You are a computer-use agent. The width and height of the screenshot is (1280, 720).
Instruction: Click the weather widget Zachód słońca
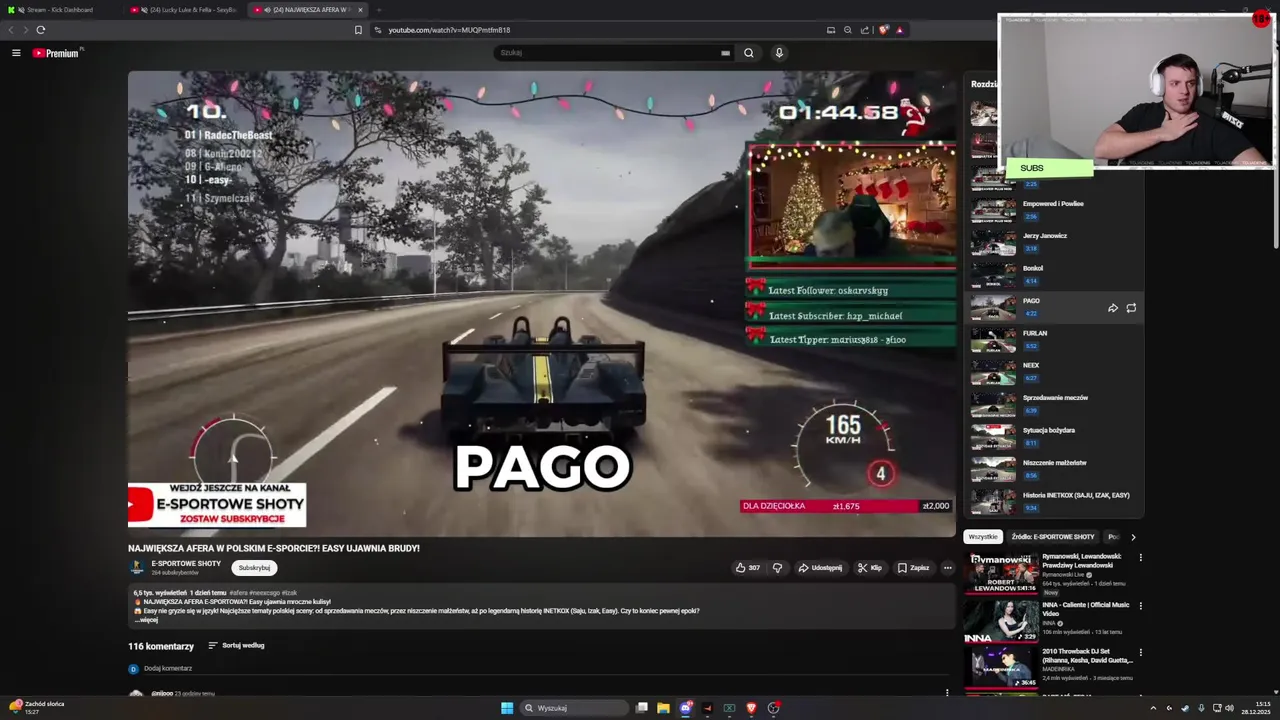[37, 707]
